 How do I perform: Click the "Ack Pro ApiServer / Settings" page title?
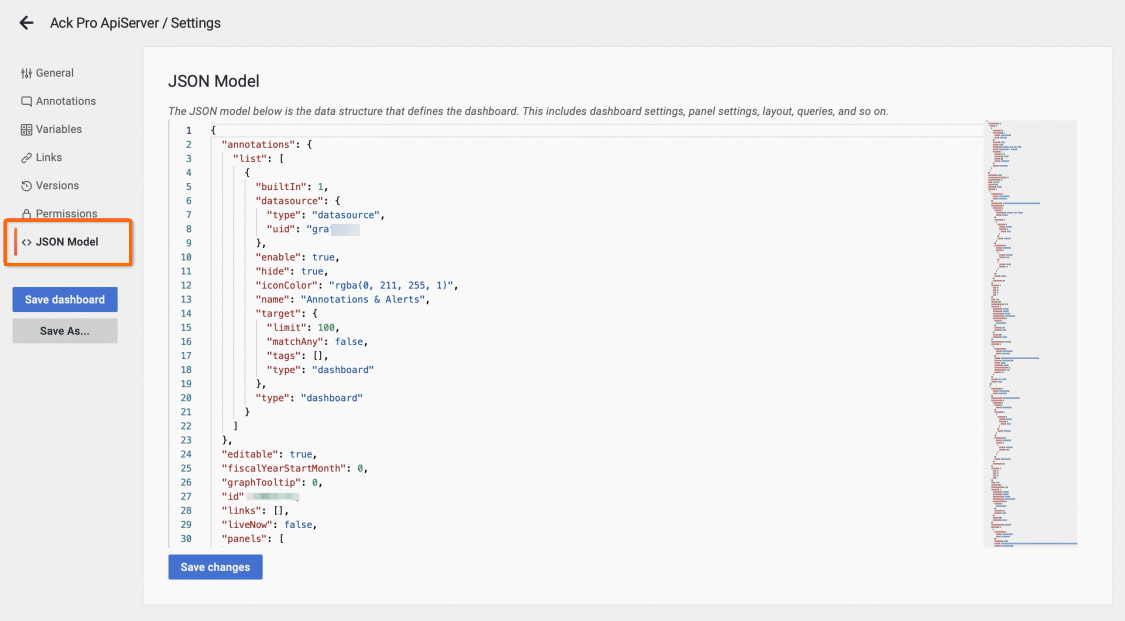click(135, 23)
